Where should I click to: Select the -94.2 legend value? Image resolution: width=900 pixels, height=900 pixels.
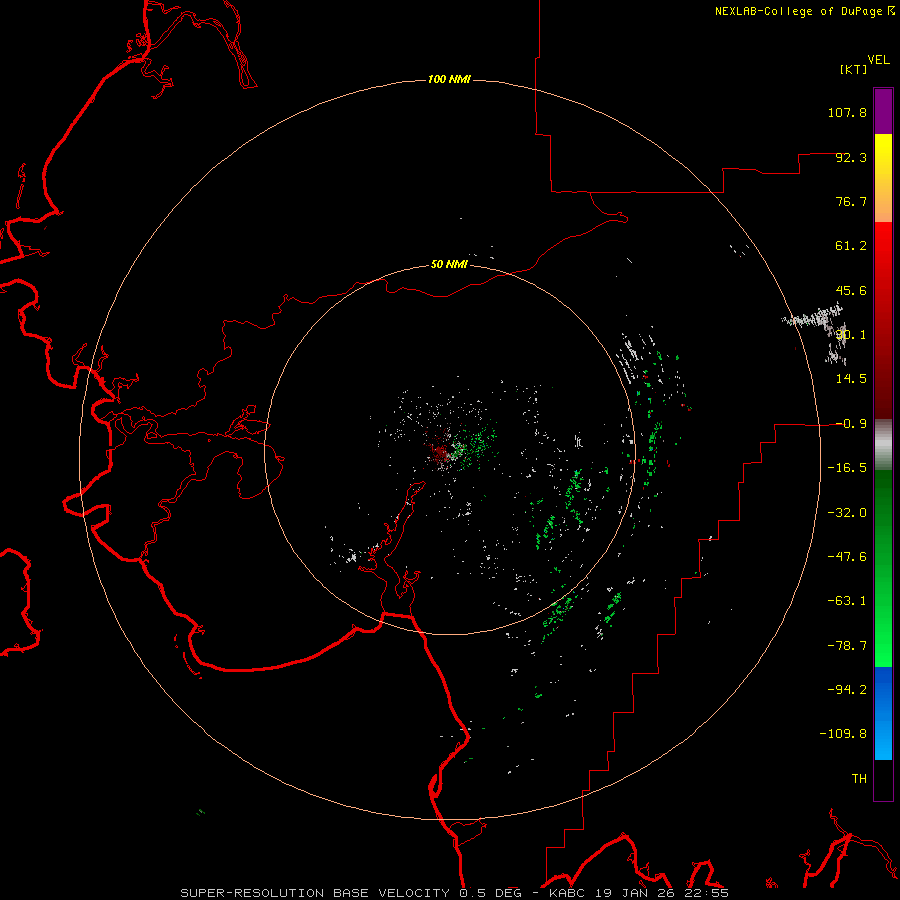tap(847, 689)
